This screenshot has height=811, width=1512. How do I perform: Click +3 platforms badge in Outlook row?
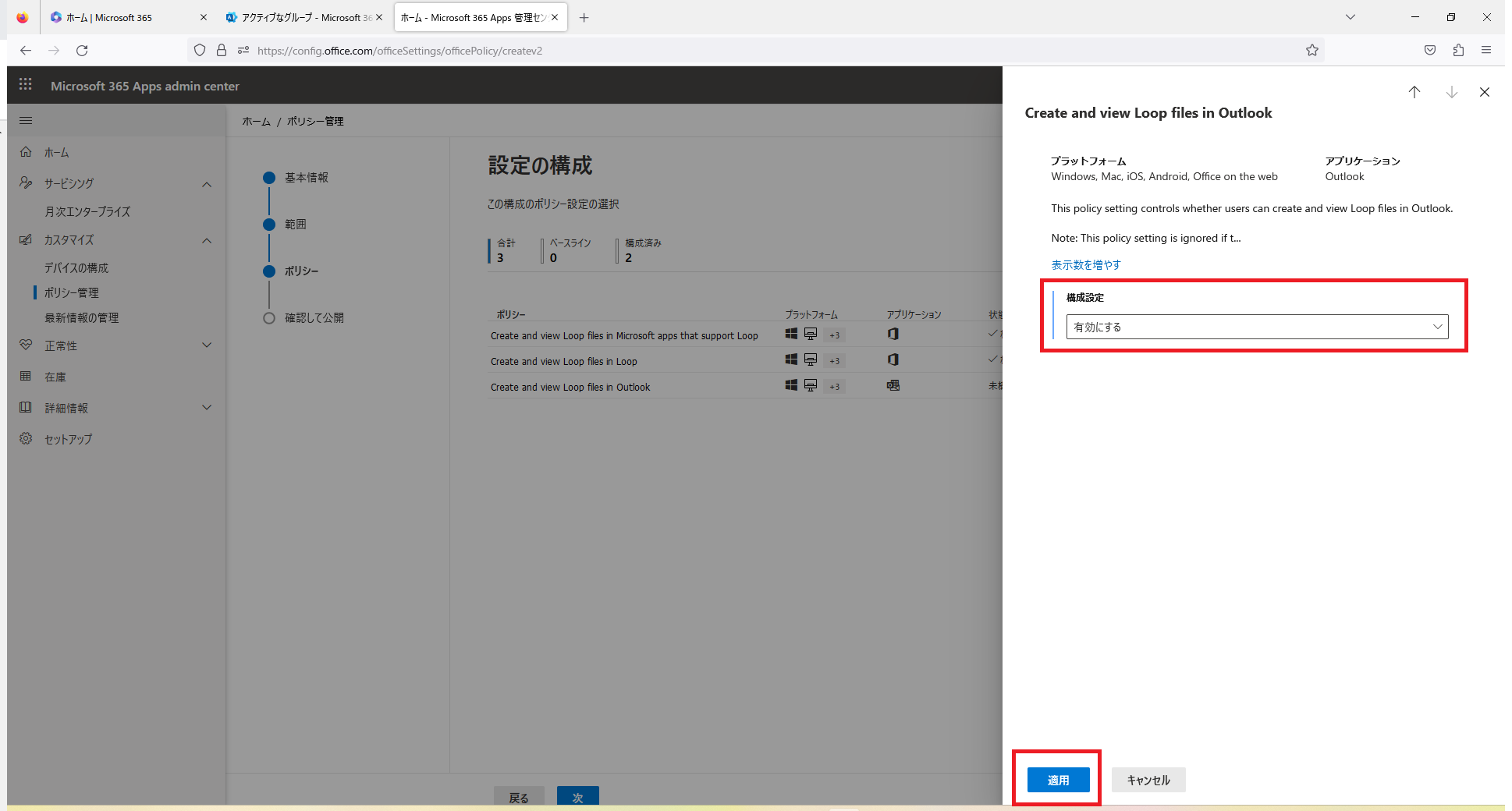coord(835,387)
